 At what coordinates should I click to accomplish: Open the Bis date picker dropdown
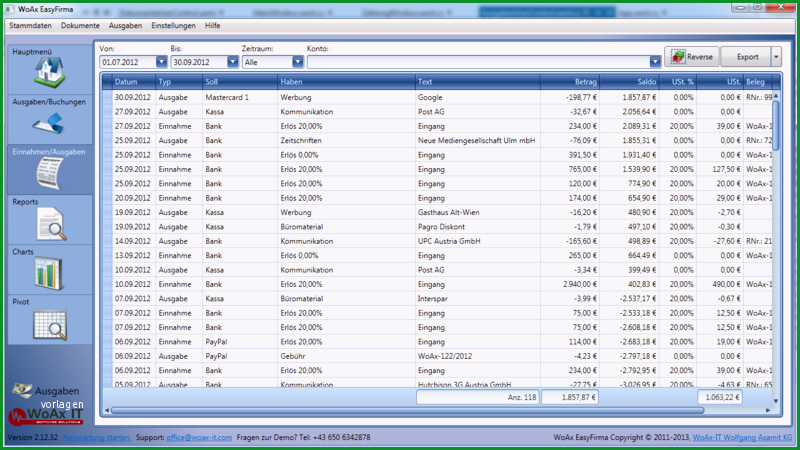pos(233,62)
